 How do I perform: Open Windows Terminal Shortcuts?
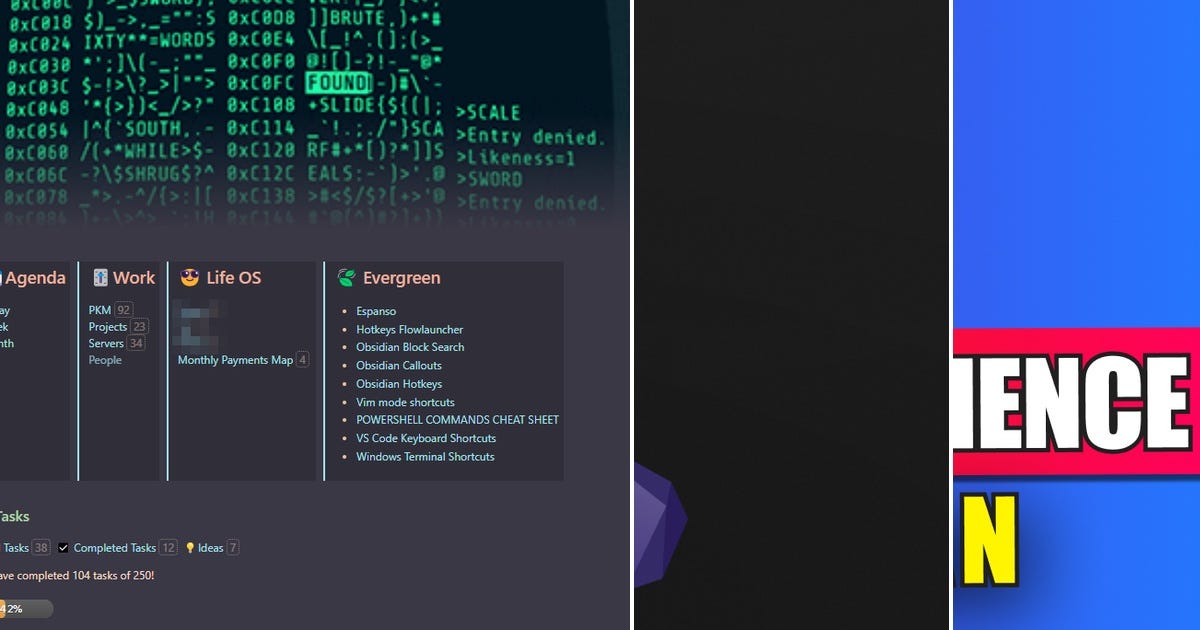click(426, 456)
